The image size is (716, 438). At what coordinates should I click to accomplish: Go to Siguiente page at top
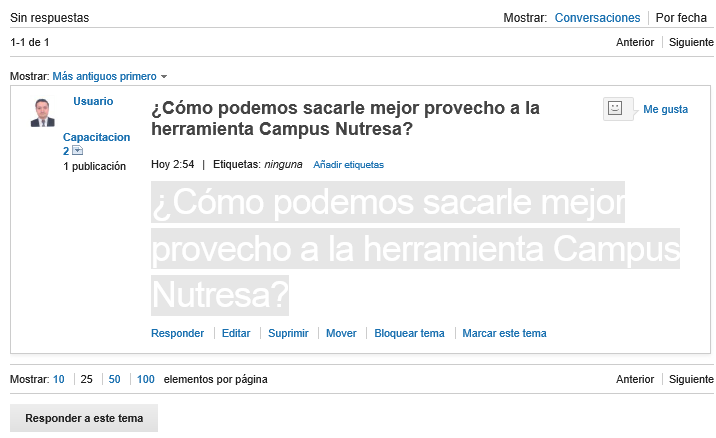click(x=691, y=42)
